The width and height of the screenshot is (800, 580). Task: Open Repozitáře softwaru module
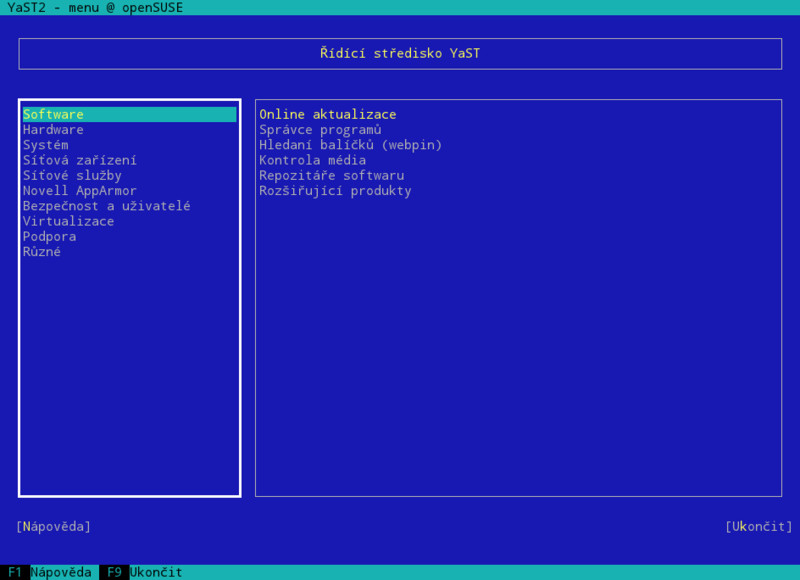coord(332,175)
